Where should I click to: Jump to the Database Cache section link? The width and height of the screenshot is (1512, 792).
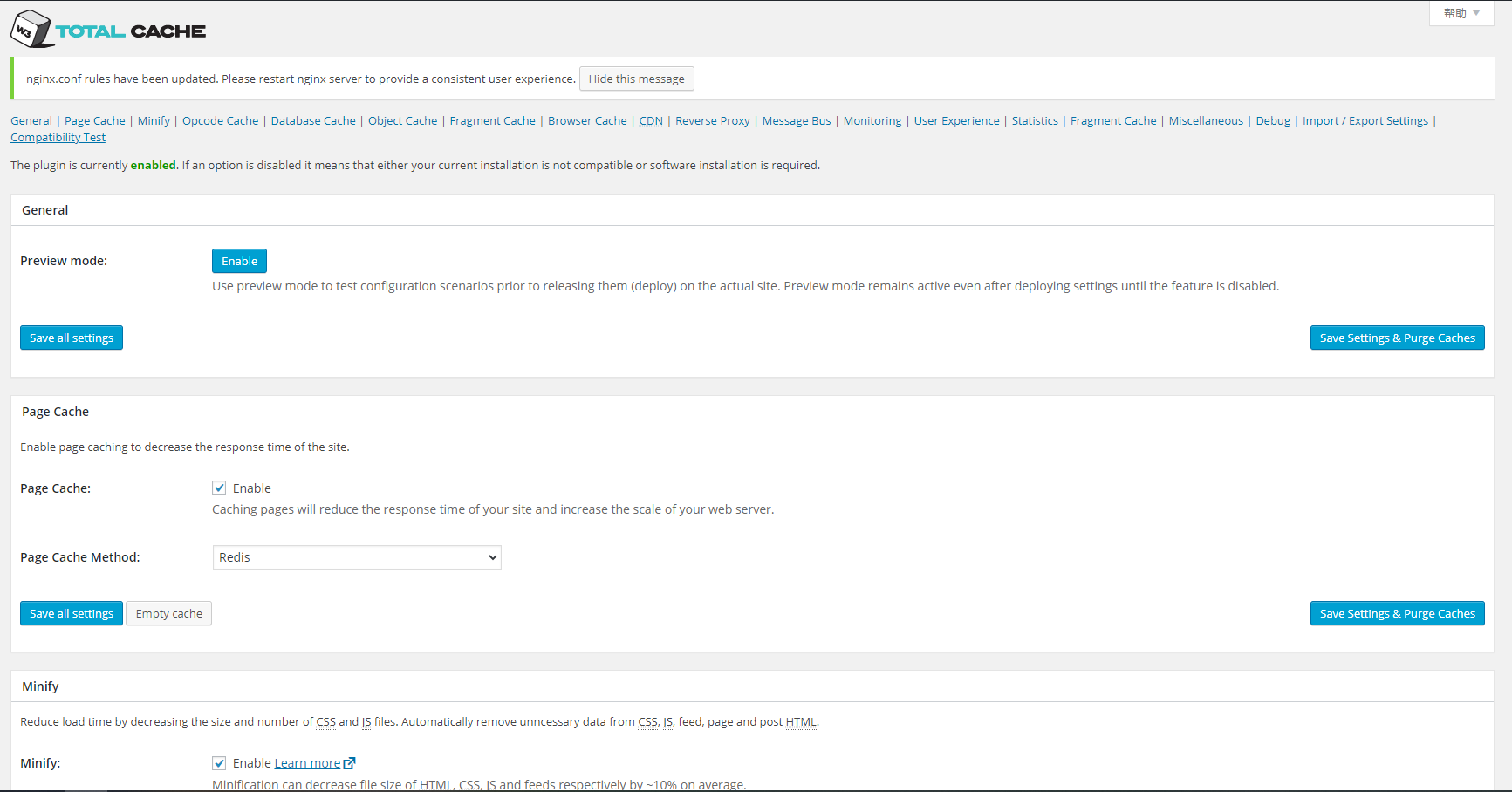[313, 121]
